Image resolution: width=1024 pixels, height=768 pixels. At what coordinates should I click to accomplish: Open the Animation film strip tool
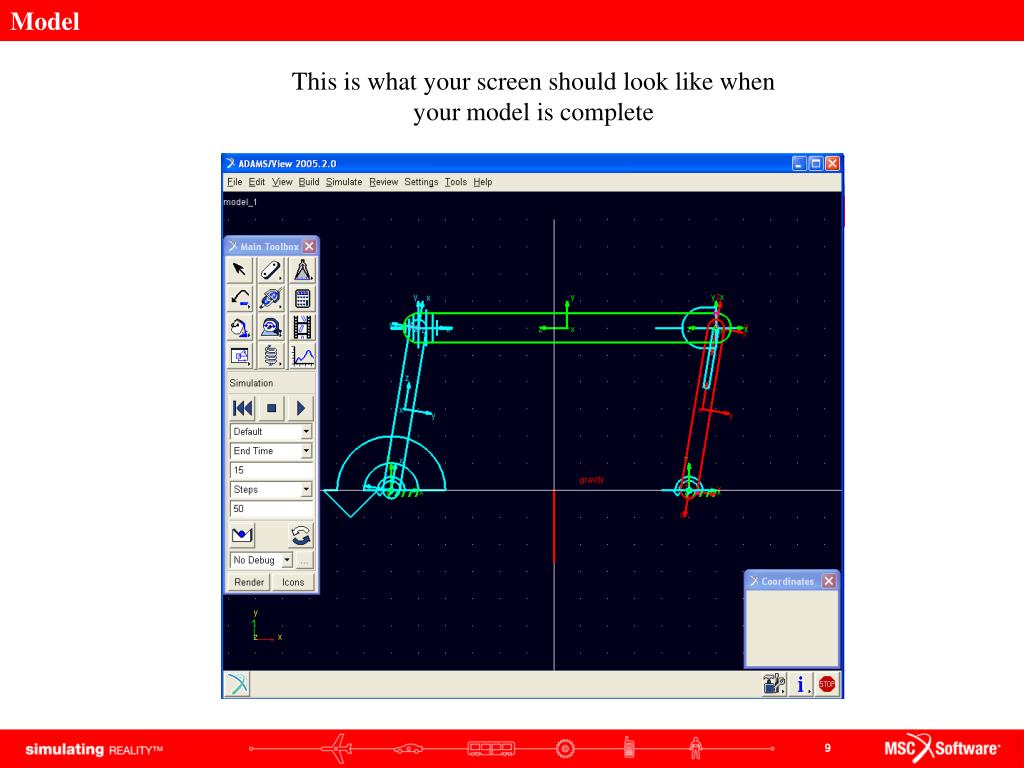pos(302,327)
